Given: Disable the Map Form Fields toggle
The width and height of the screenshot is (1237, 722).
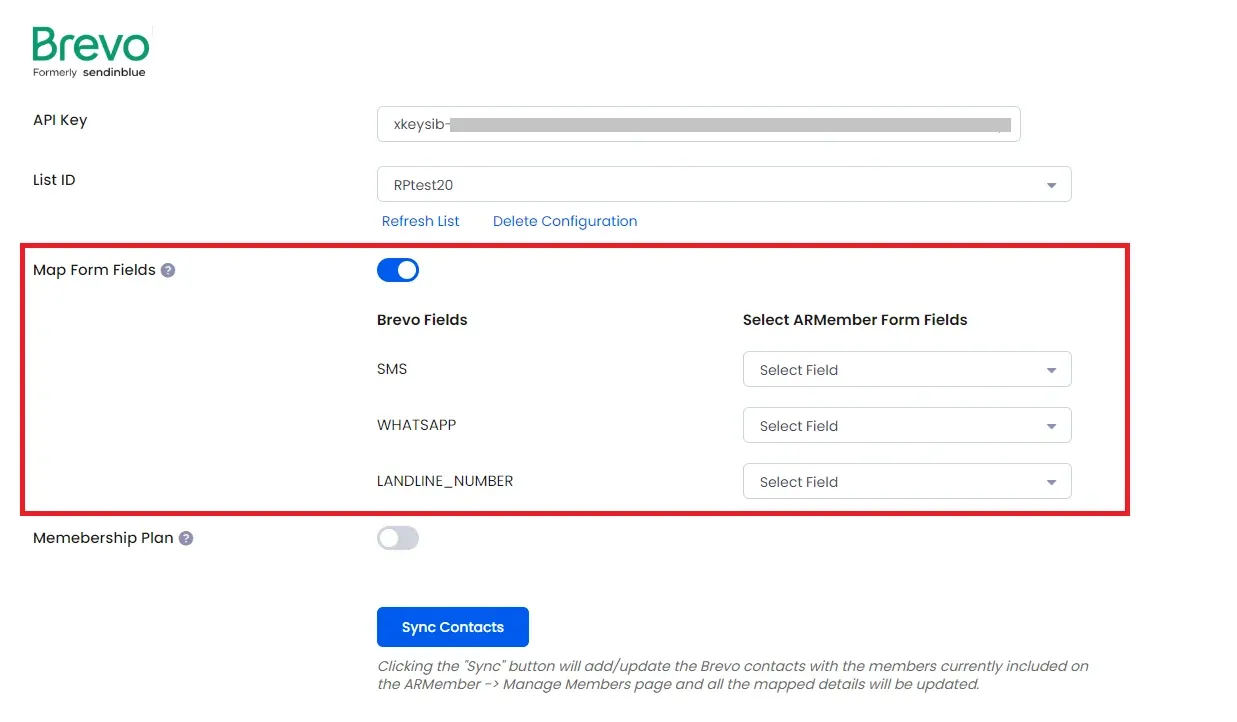Looking at the screenshot, I should coord(398,270).
